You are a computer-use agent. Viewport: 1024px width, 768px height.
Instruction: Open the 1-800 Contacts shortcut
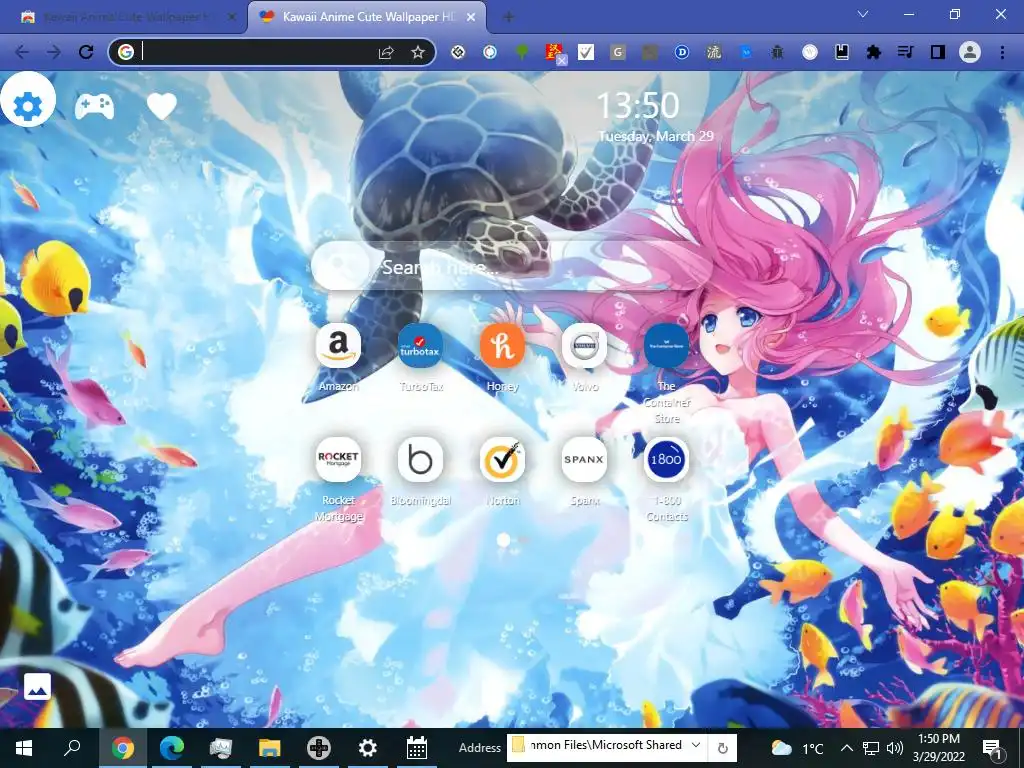coord(666,459)
